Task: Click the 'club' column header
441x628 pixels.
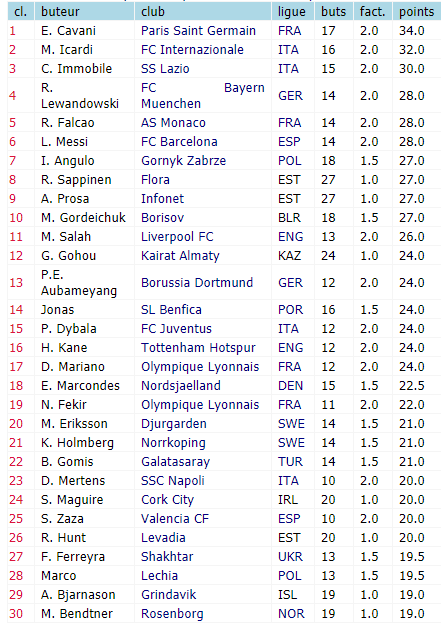Action: coord(153,12)
